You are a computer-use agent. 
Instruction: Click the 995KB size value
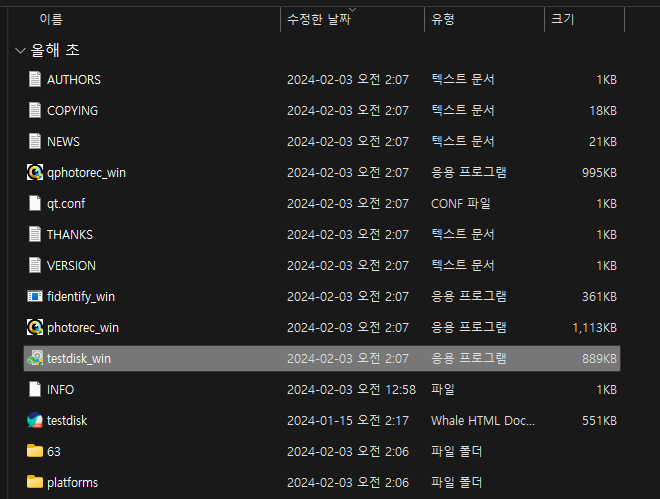click(x=599, y=173)
